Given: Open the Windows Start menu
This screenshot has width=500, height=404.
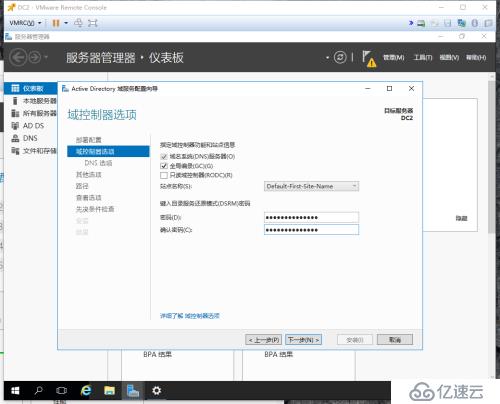Looking at the screenshot, I should 15,391.
